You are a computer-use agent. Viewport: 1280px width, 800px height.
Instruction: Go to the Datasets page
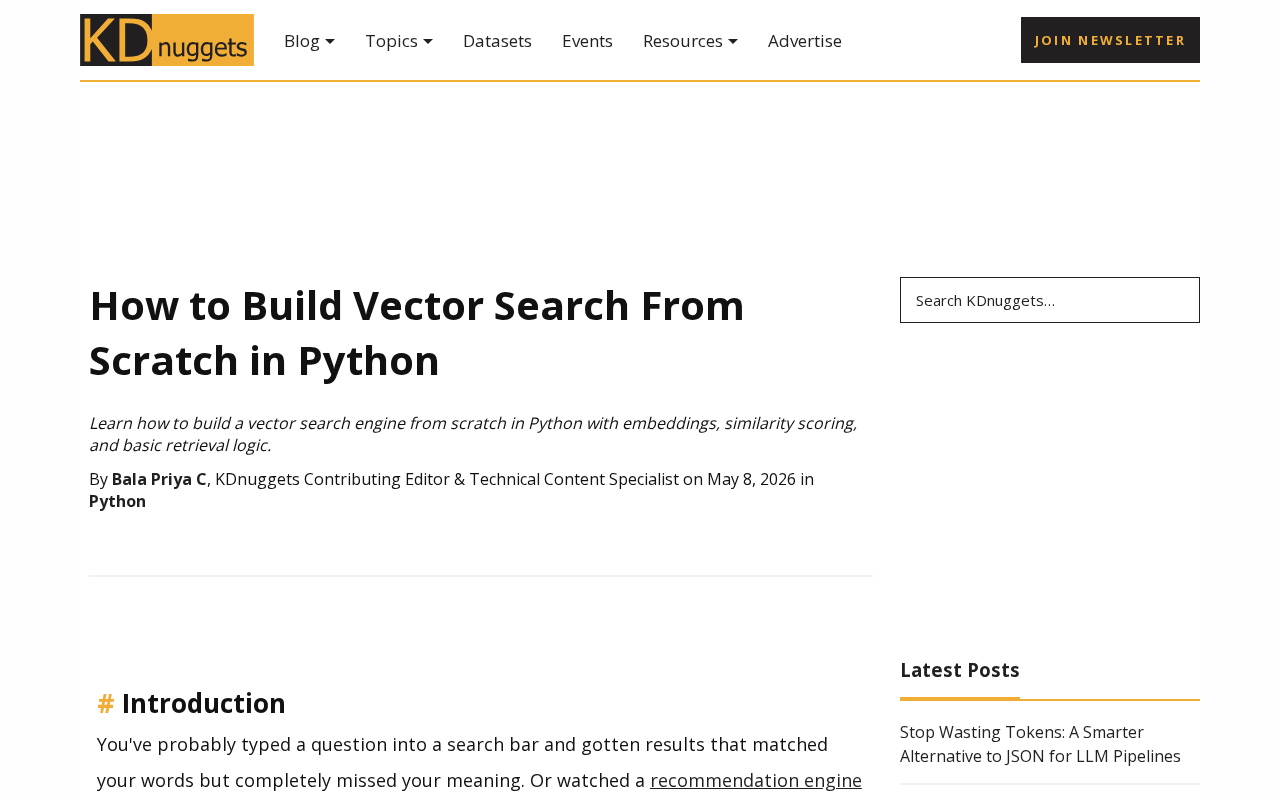click(497, 41)
